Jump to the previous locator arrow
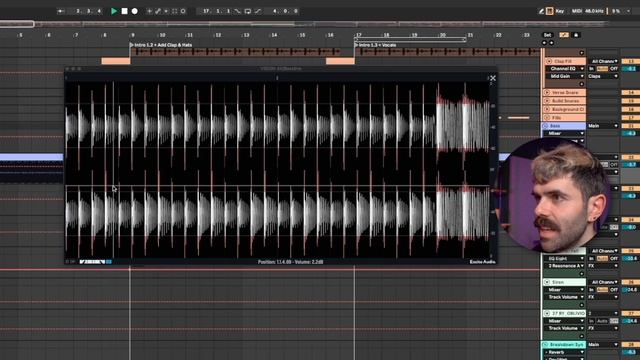Viewport: 640px width, 360px height. point(544,42)
